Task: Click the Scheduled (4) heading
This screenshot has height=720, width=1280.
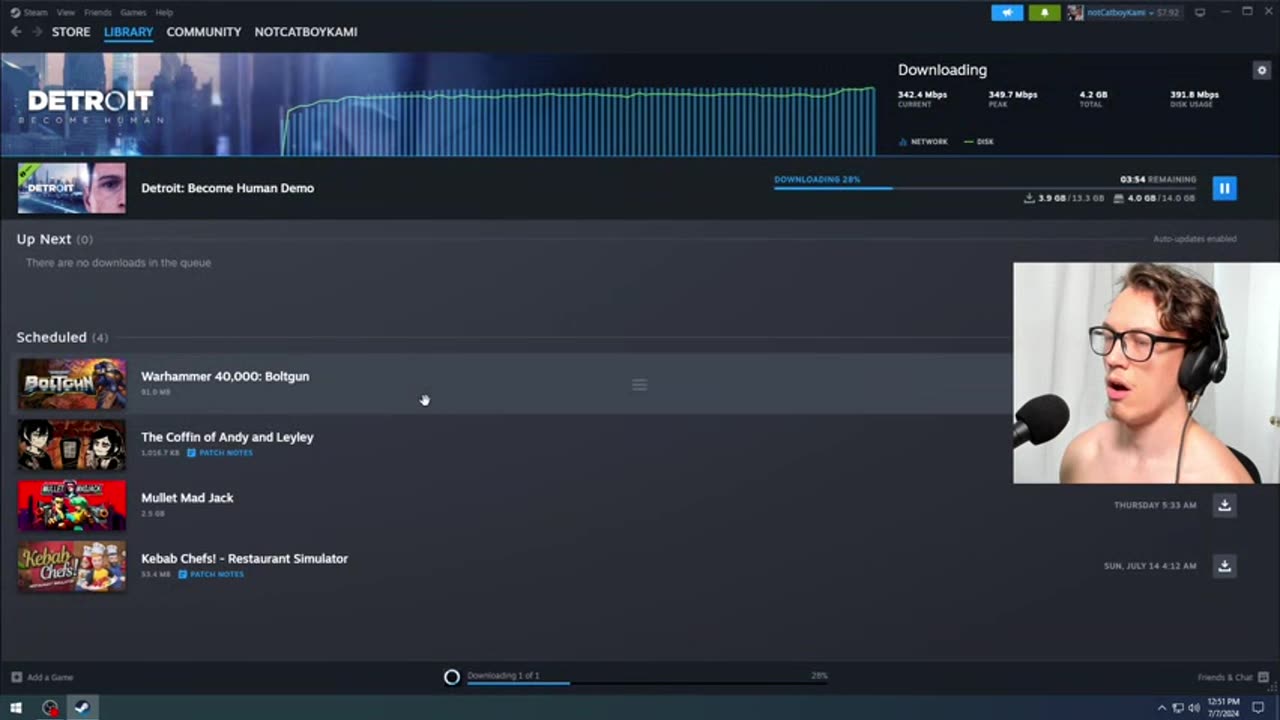Action: pyautogui.click(x=62, y=337)
